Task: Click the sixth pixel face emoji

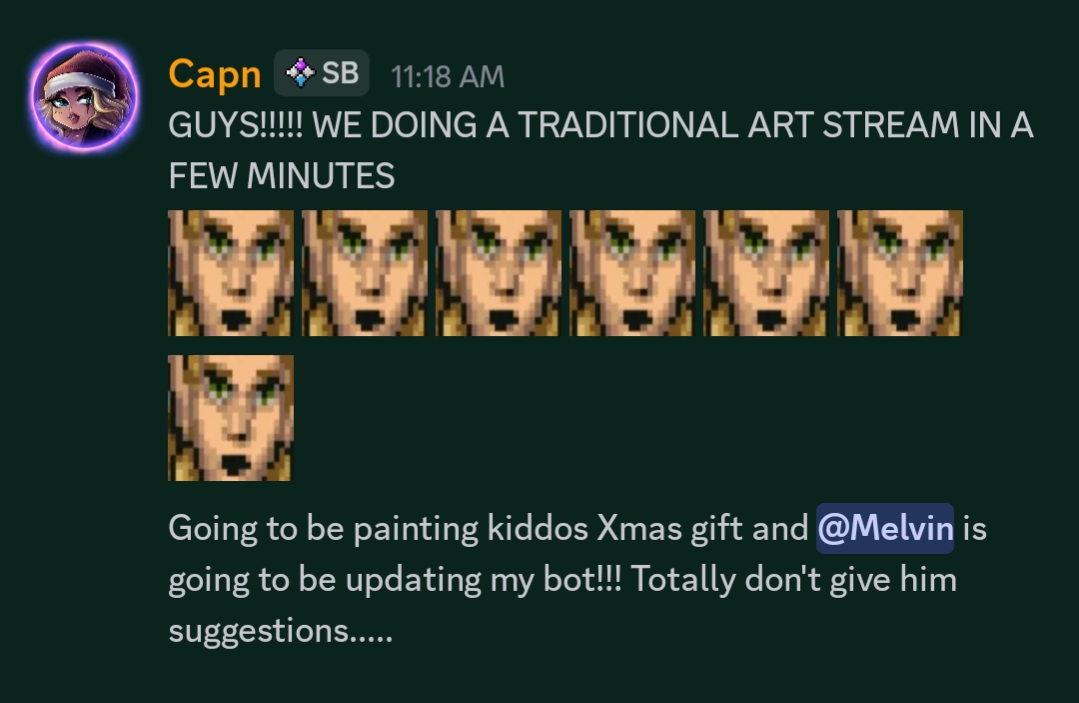Action: point(900,272)
